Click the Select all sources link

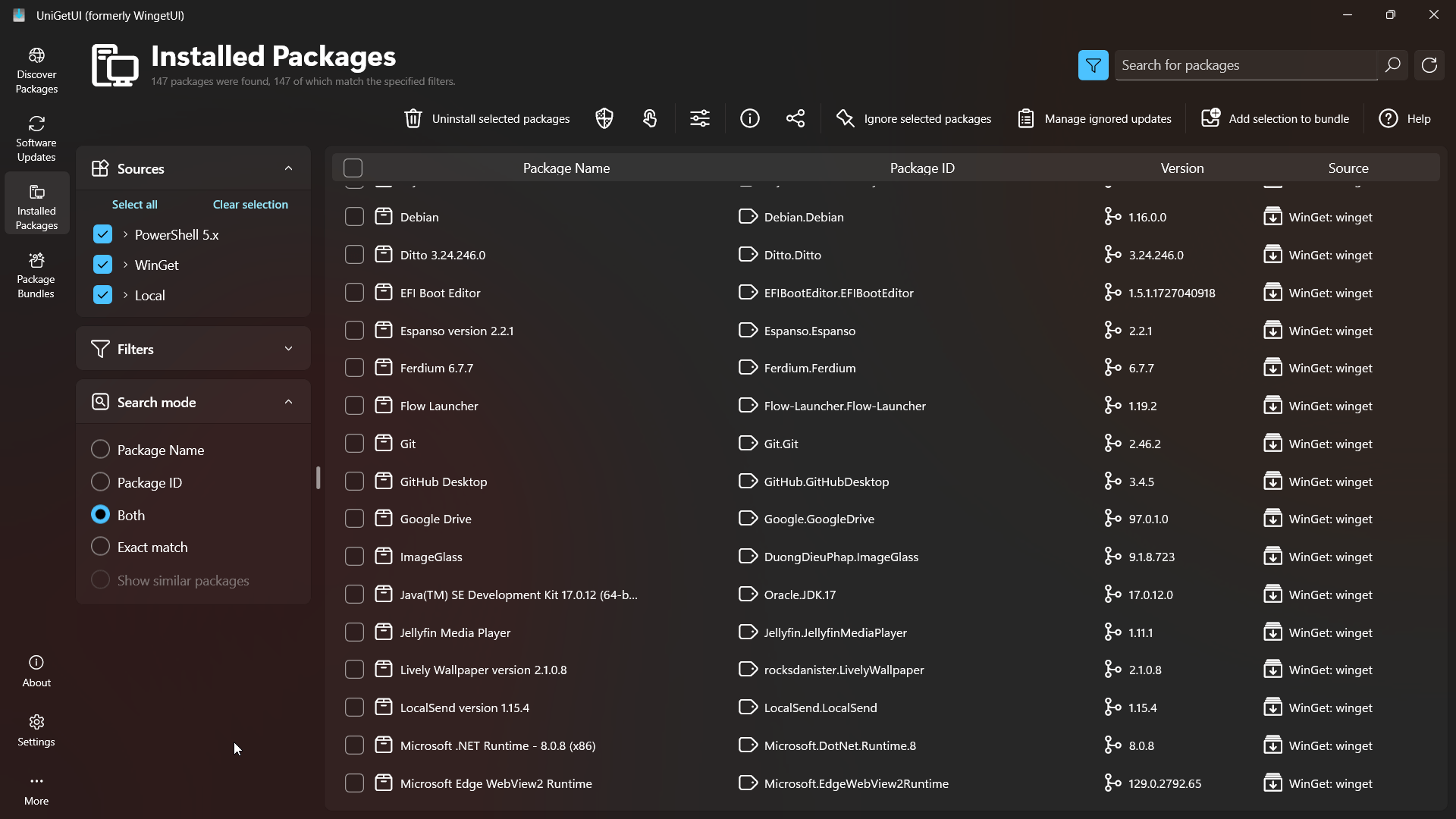[x=135, y=204]
